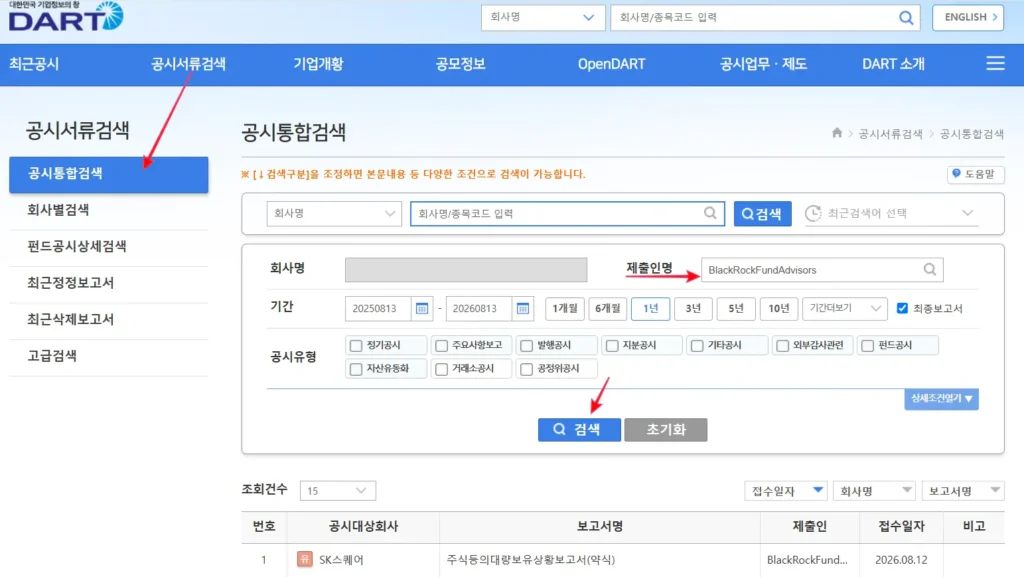1024x577 pixels.
Task: Check the 지분공시 checkbox
Action: tap(612, 345)
